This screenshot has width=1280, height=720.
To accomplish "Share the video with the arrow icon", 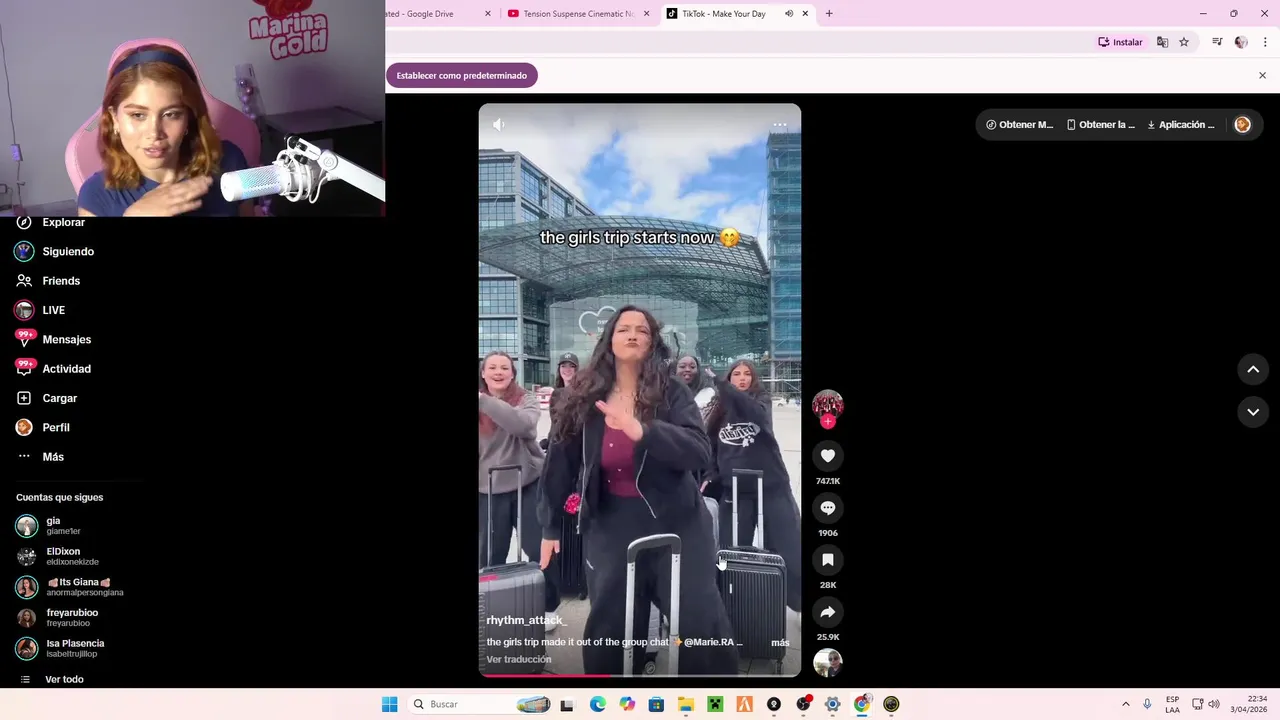I will (x=827, y=612).
